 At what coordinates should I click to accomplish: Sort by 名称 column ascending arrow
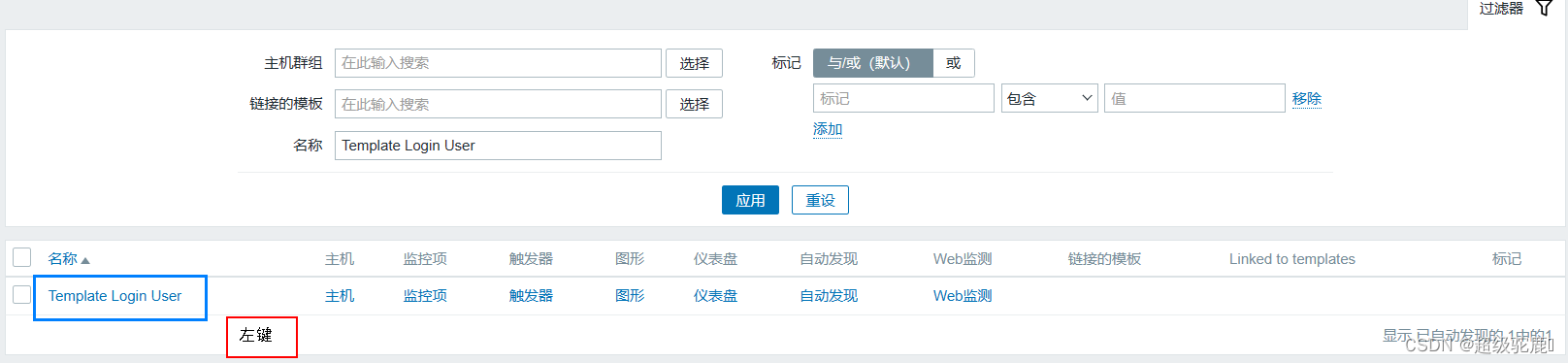coord(85,260)
